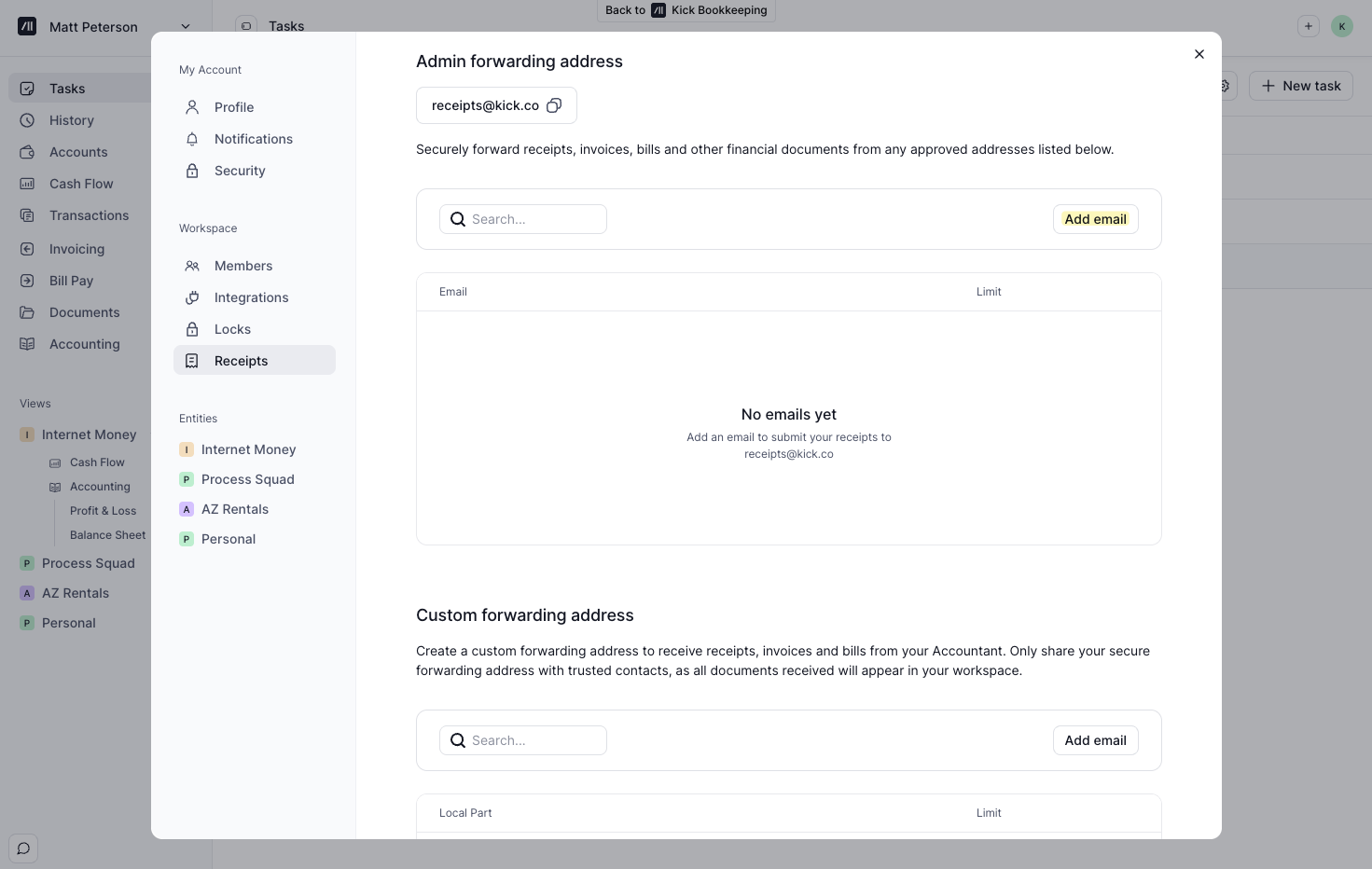
Task: Open the chat support bubble icon
Action: (x=23, y=848)
